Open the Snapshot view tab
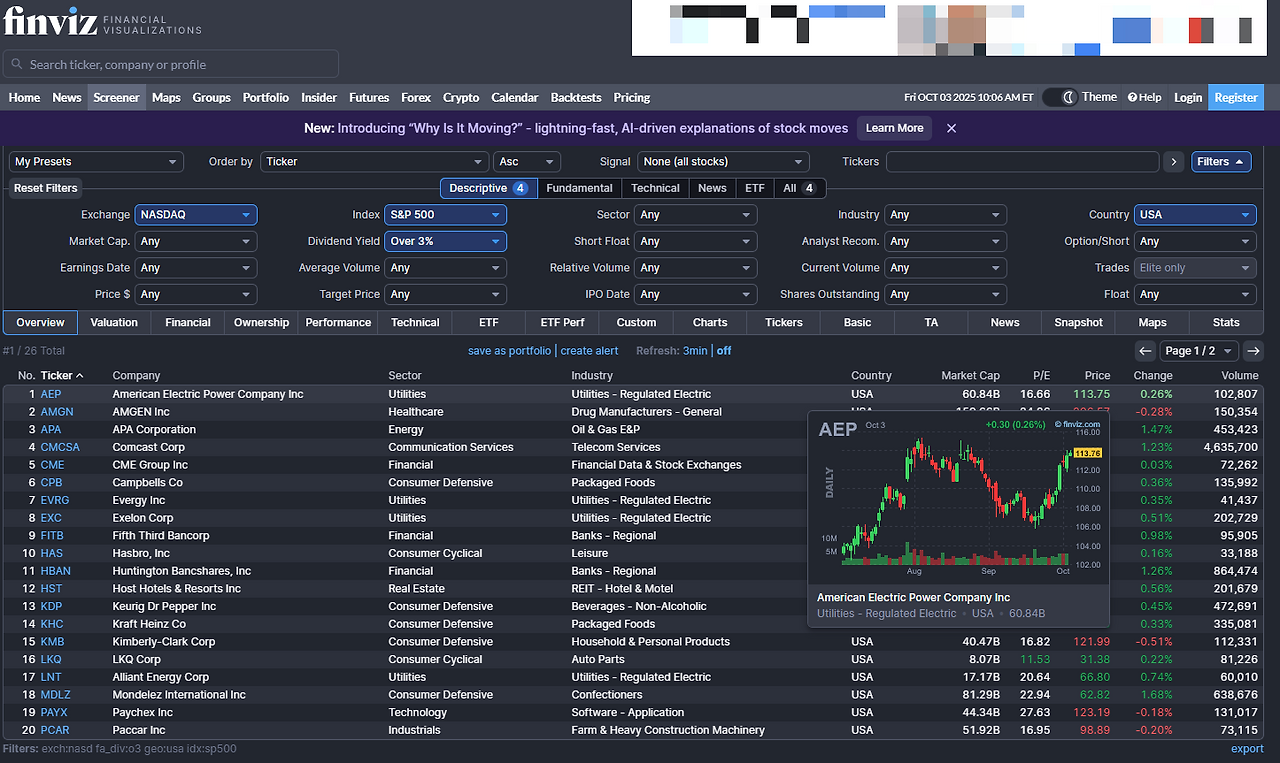 (1078, 322)
